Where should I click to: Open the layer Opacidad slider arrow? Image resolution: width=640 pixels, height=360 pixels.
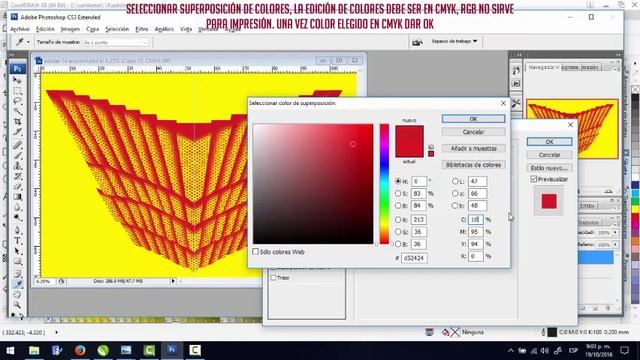[x=616, y=232]
